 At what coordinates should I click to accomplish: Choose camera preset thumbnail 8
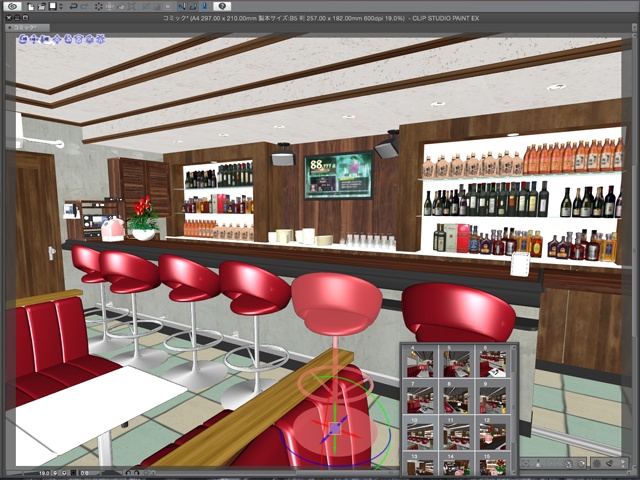point(456,398)
